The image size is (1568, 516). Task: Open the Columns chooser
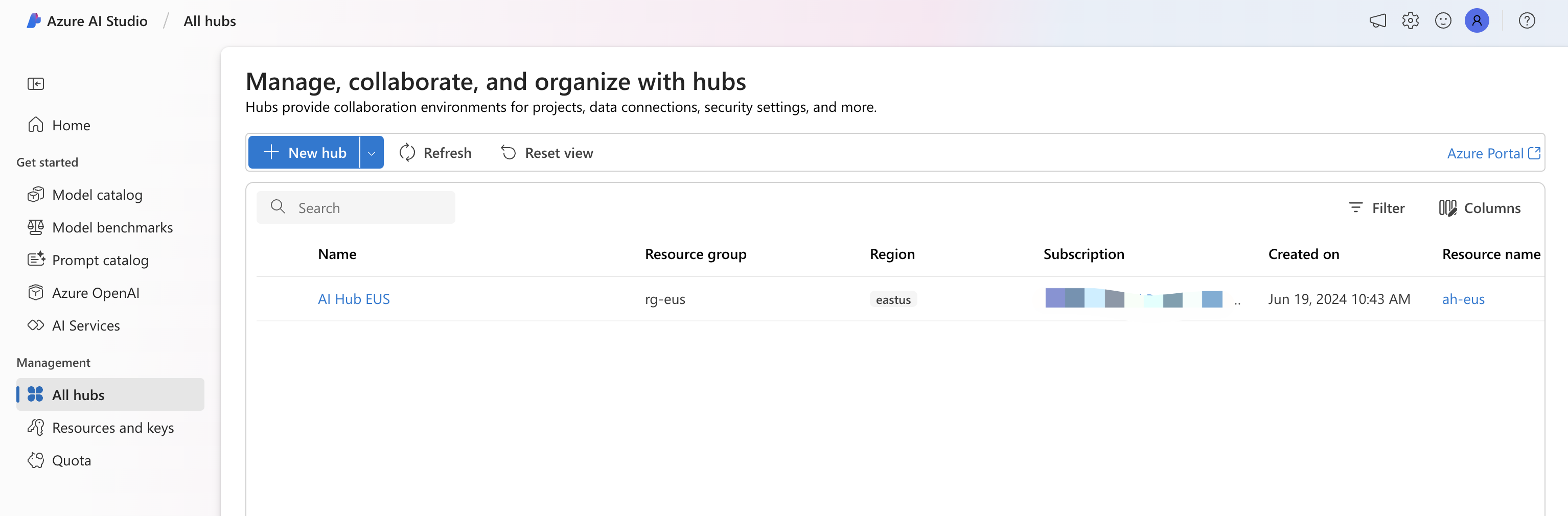[1480, 208]
